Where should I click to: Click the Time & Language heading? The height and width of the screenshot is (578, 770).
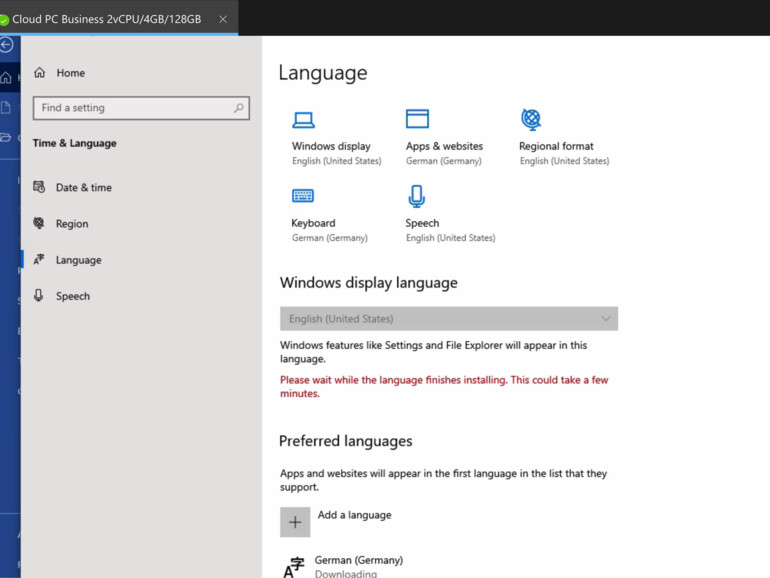click(75, 143)
